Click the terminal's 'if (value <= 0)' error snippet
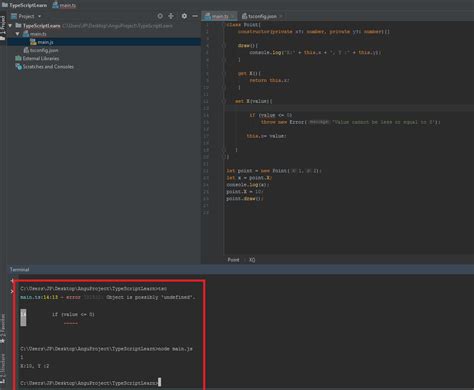The width and height of the screenshot is (474, 390). click(73, 314)
